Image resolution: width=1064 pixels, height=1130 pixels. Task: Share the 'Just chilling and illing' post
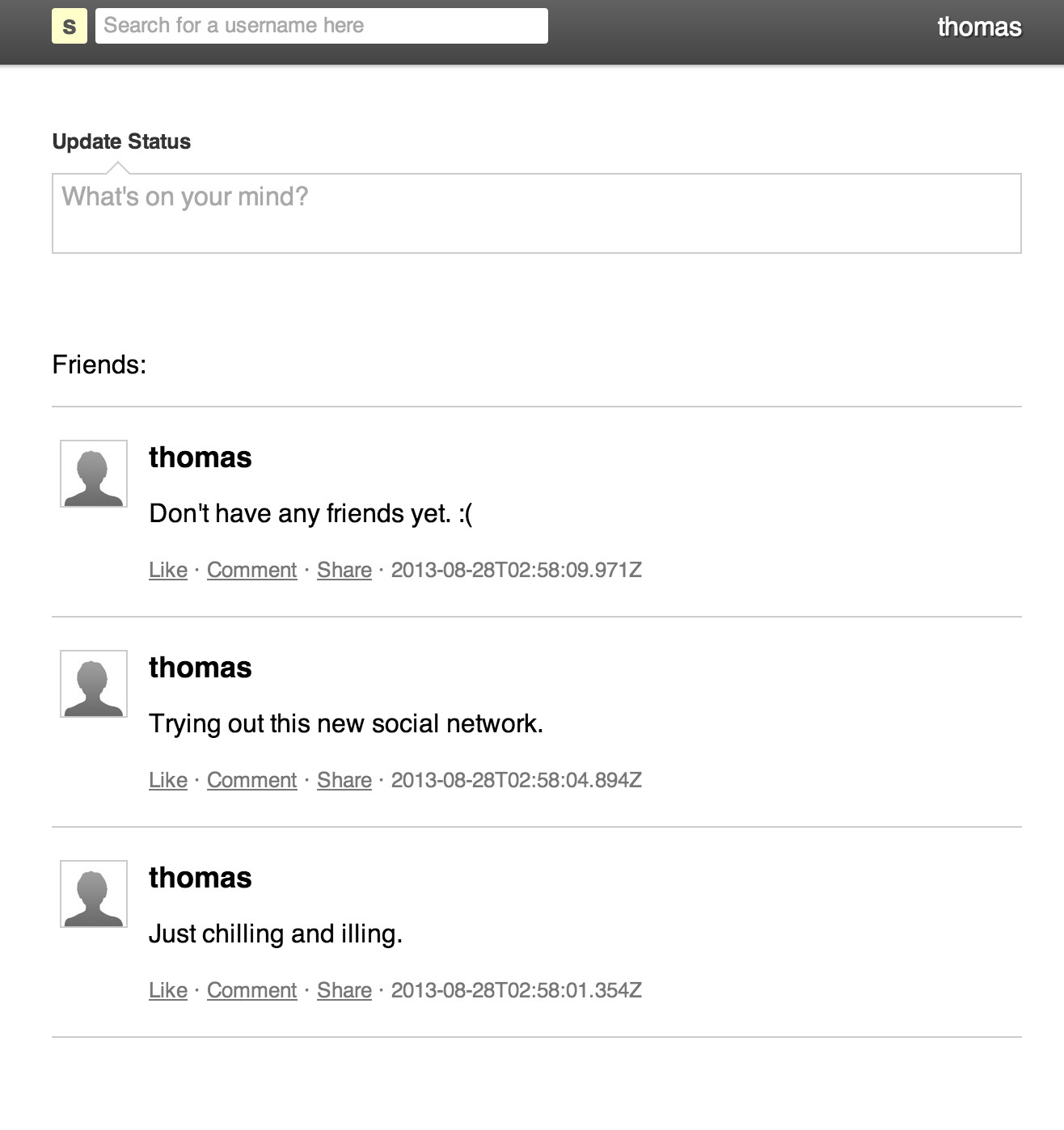[x=344, y=990]
